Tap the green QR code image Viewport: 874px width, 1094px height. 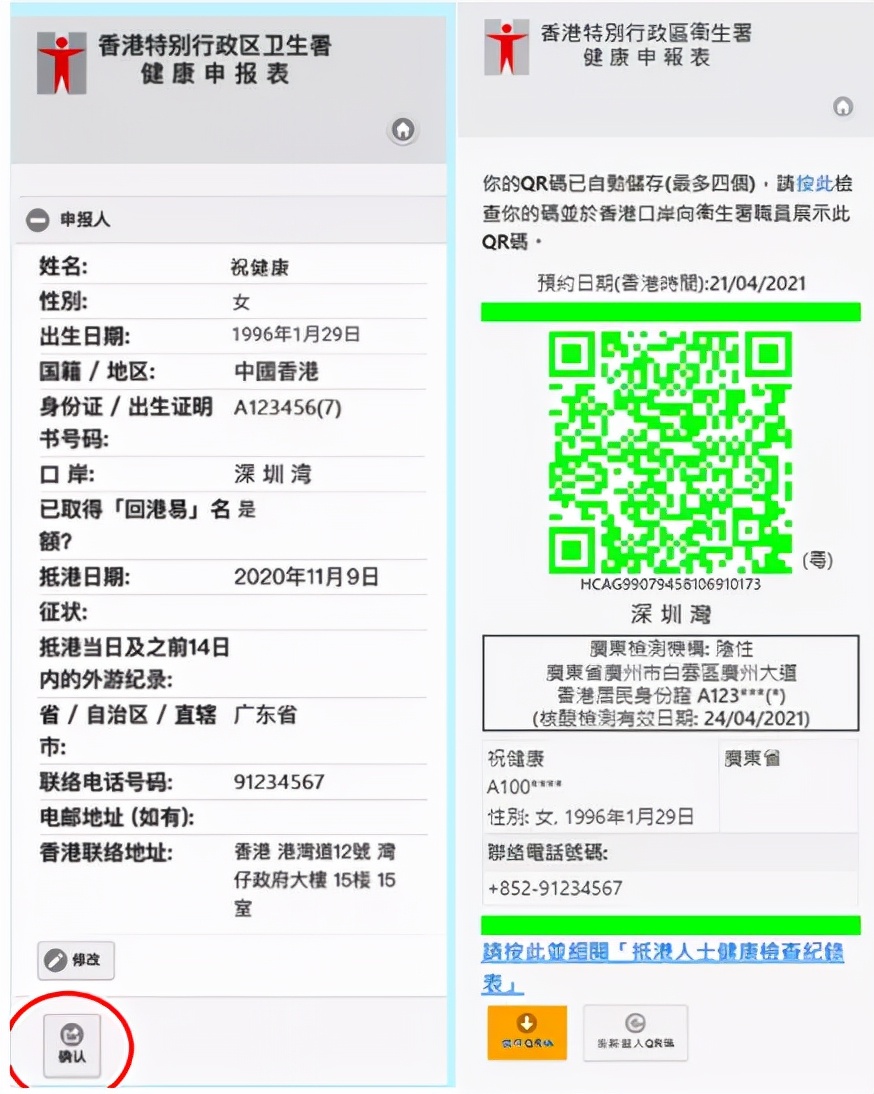tap(670, 452)
